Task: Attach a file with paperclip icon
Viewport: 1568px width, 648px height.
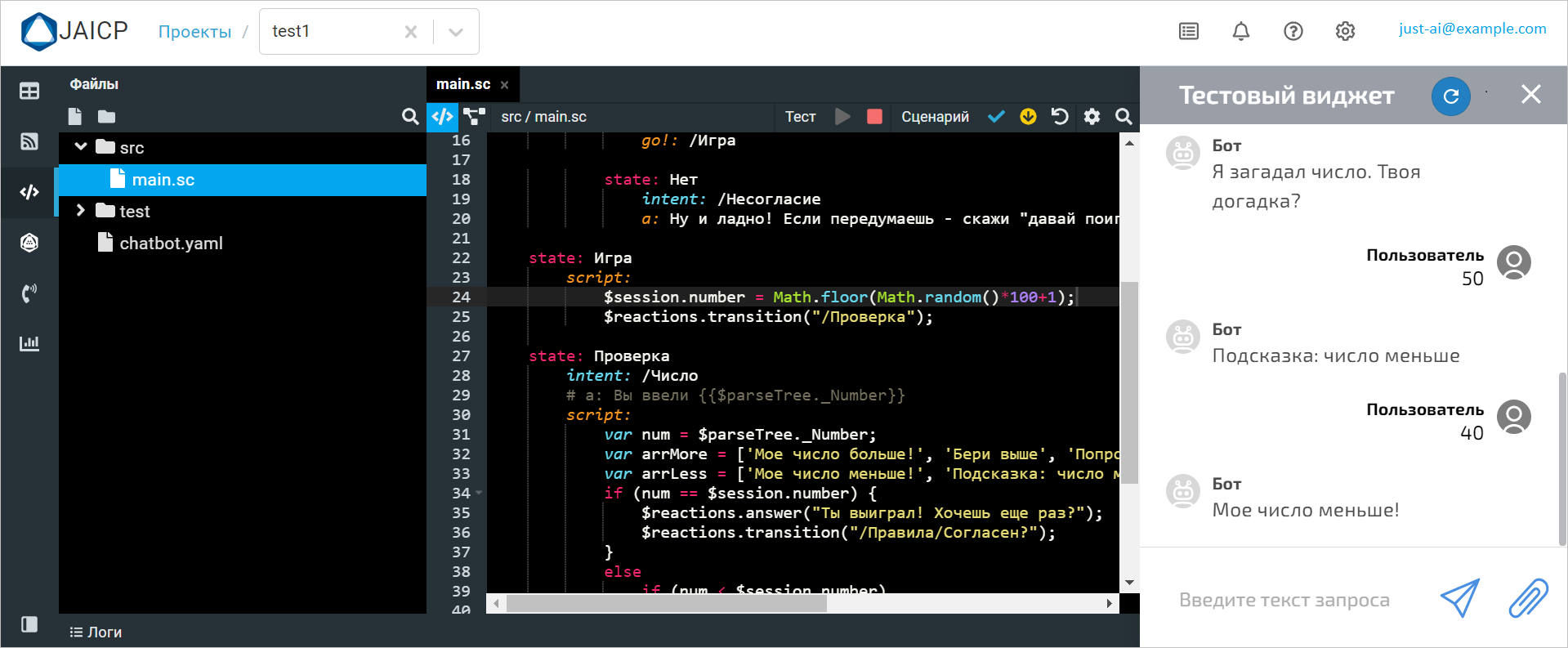Action: 1527,599
